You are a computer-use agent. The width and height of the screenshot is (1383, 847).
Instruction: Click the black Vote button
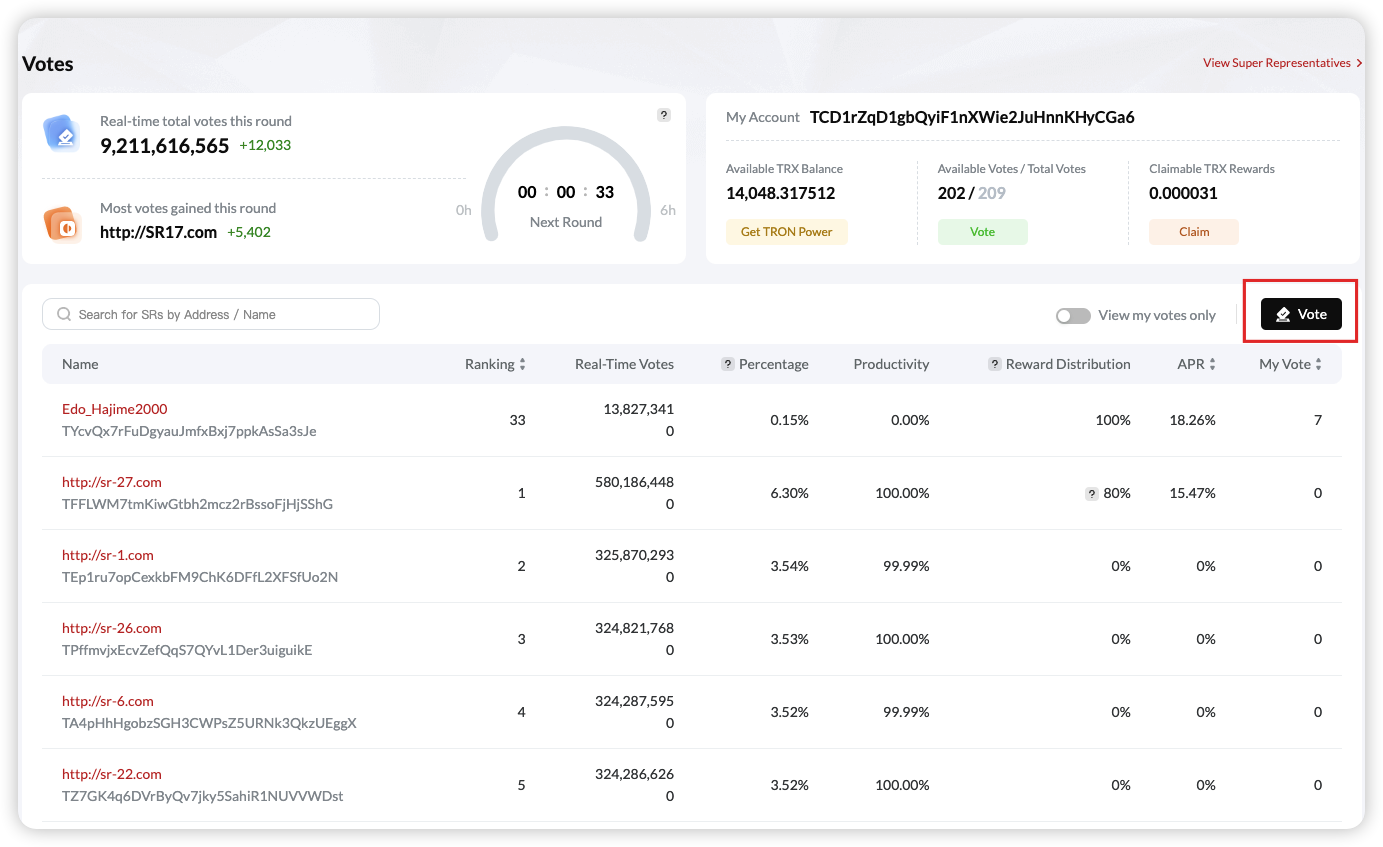pos(1301,314)
